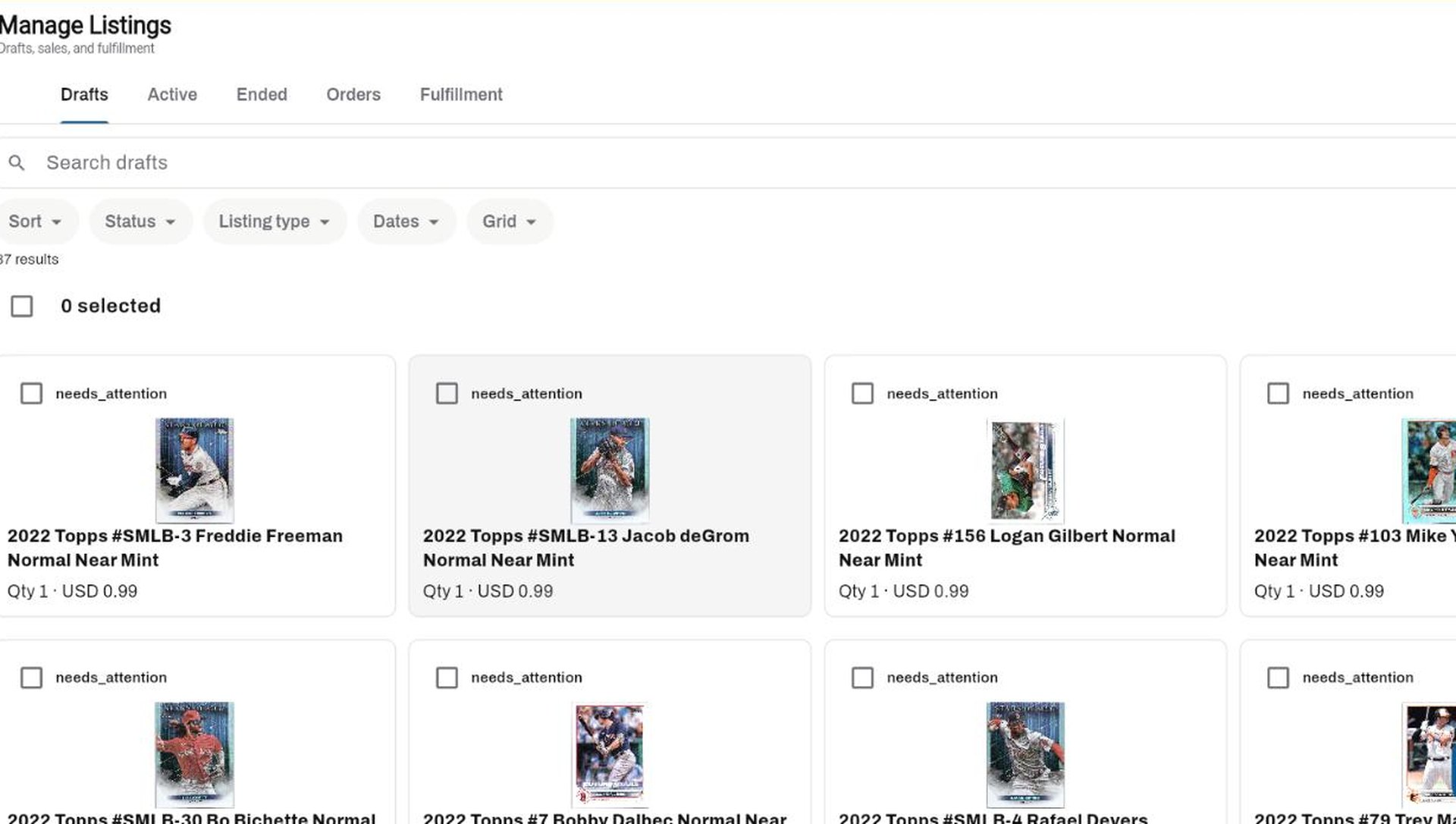Click the search magnifier icon

click(x=17, y=162)
